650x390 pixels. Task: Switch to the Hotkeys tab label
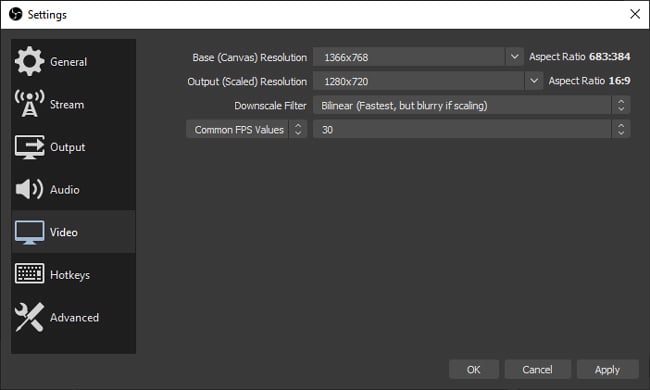pos(70,275)
